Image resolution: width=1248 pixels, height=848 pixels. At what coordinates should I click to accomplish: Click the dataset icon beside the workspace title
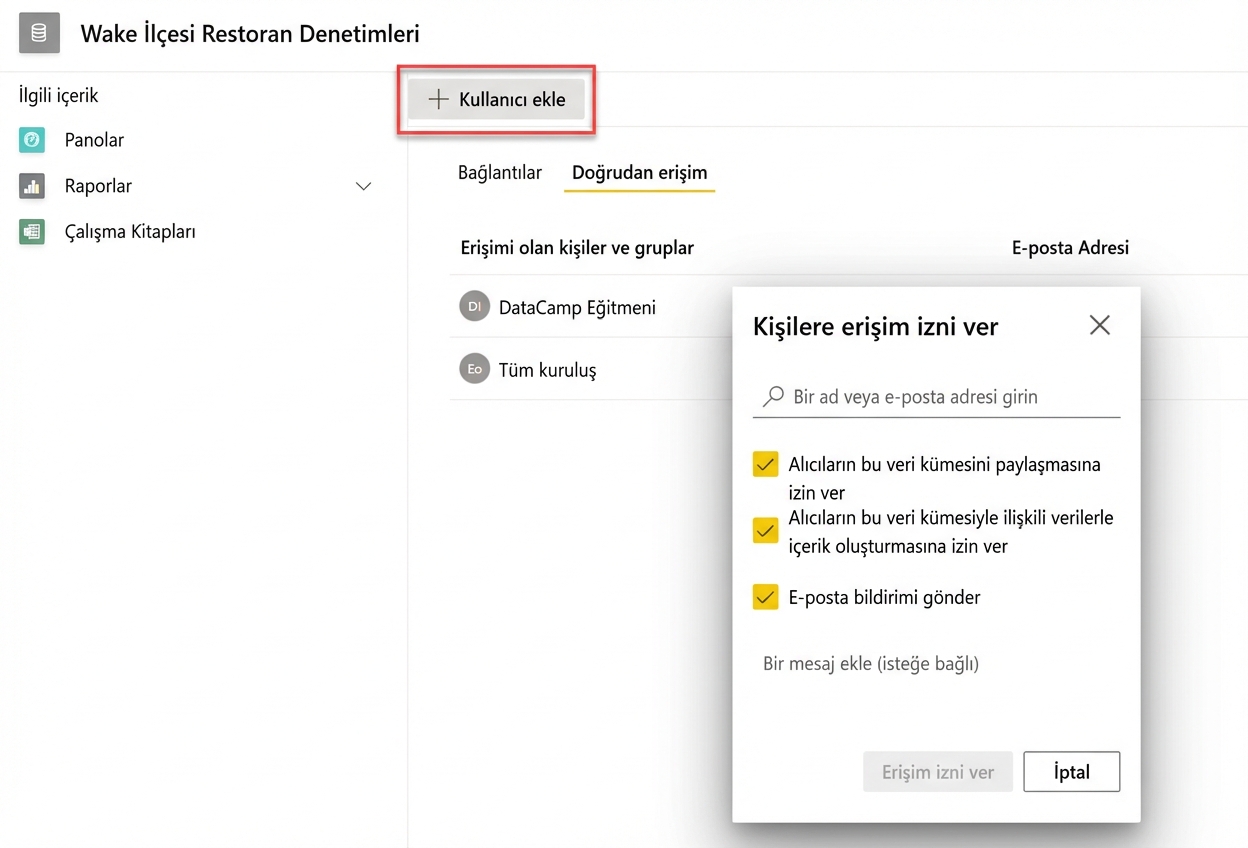38,33
